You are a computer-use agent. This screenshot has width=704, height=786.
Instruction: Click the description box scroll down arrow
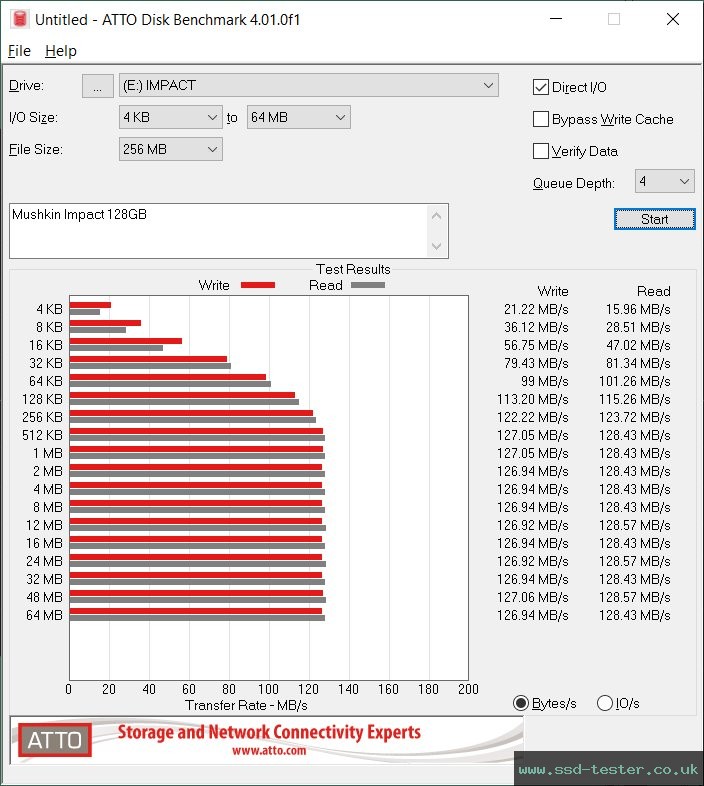pos(436,246)
